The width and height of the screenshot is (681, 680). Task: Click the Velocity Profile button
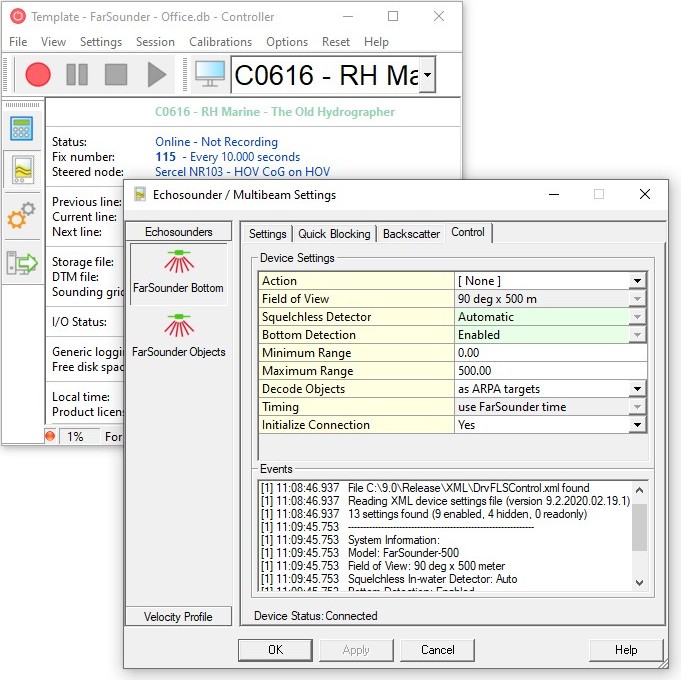[178, 616]
